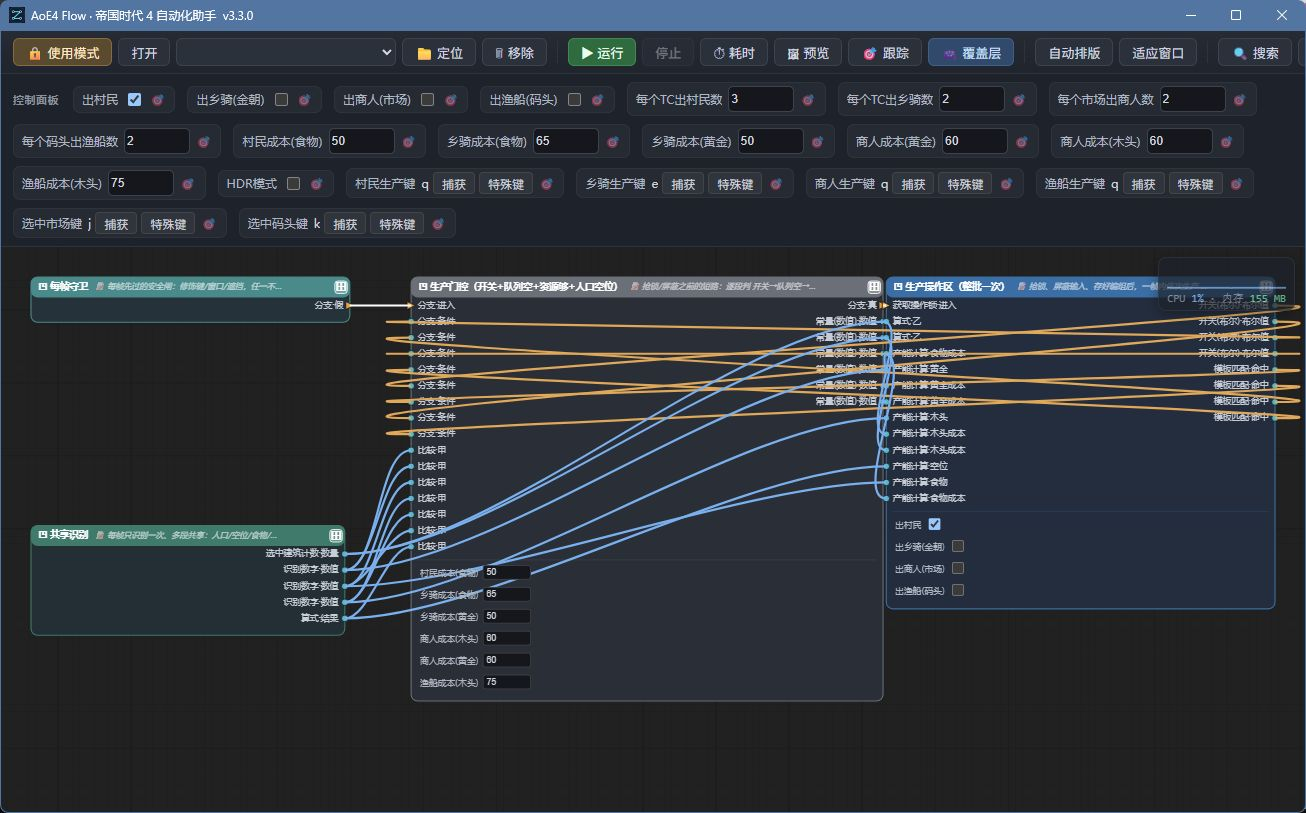Click the 使用模式 toolbar button

tap(63, 53)
